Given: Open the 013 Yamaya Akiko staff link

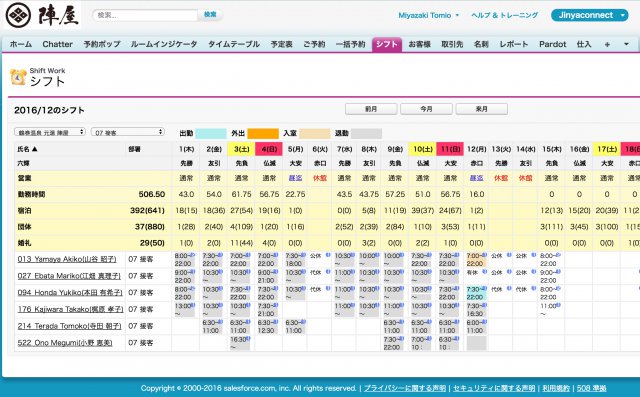Looking at the screenshot, I should [x=67, y=259].
